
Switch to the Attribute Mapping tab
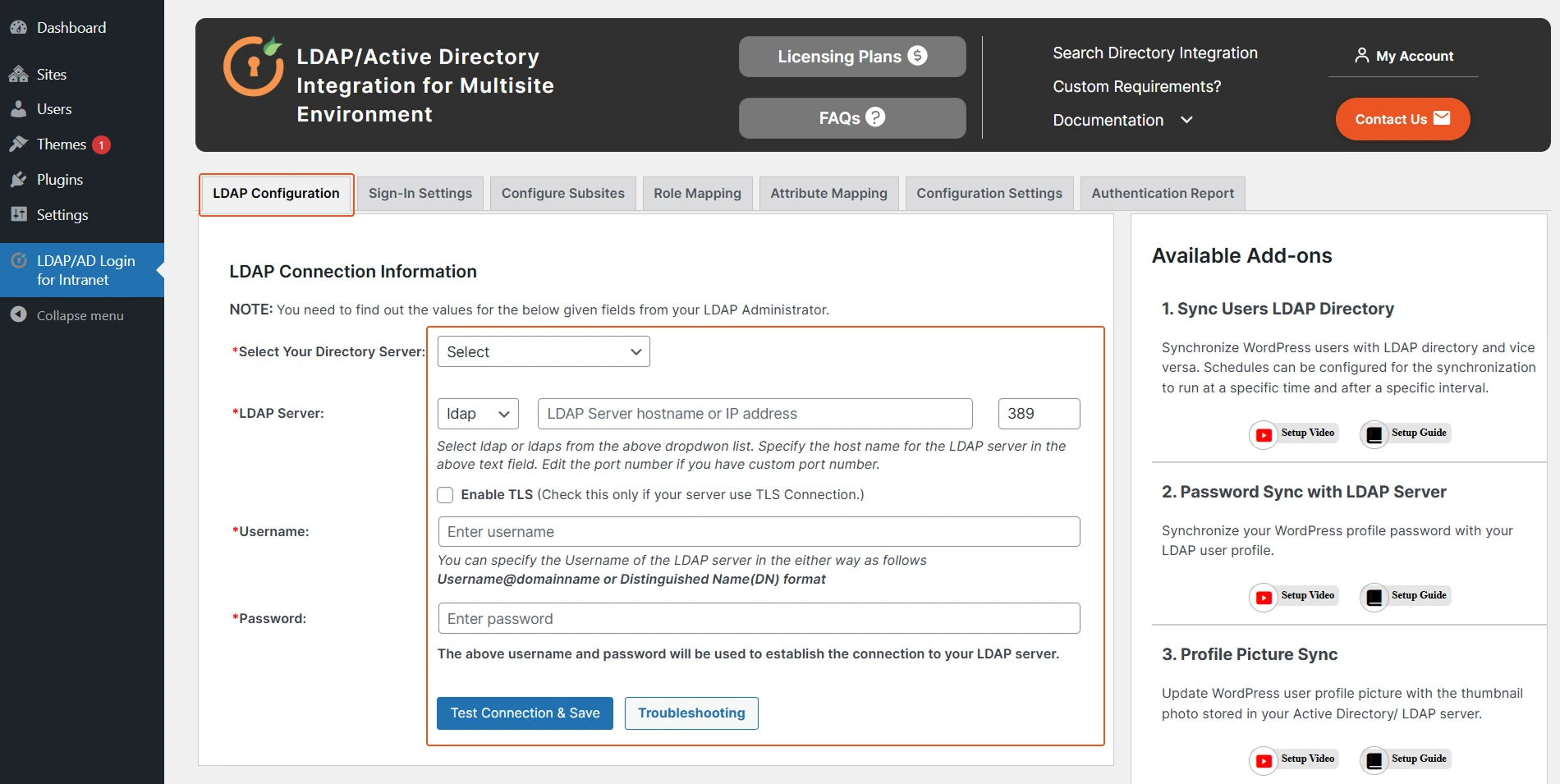[x=828, y=194]
